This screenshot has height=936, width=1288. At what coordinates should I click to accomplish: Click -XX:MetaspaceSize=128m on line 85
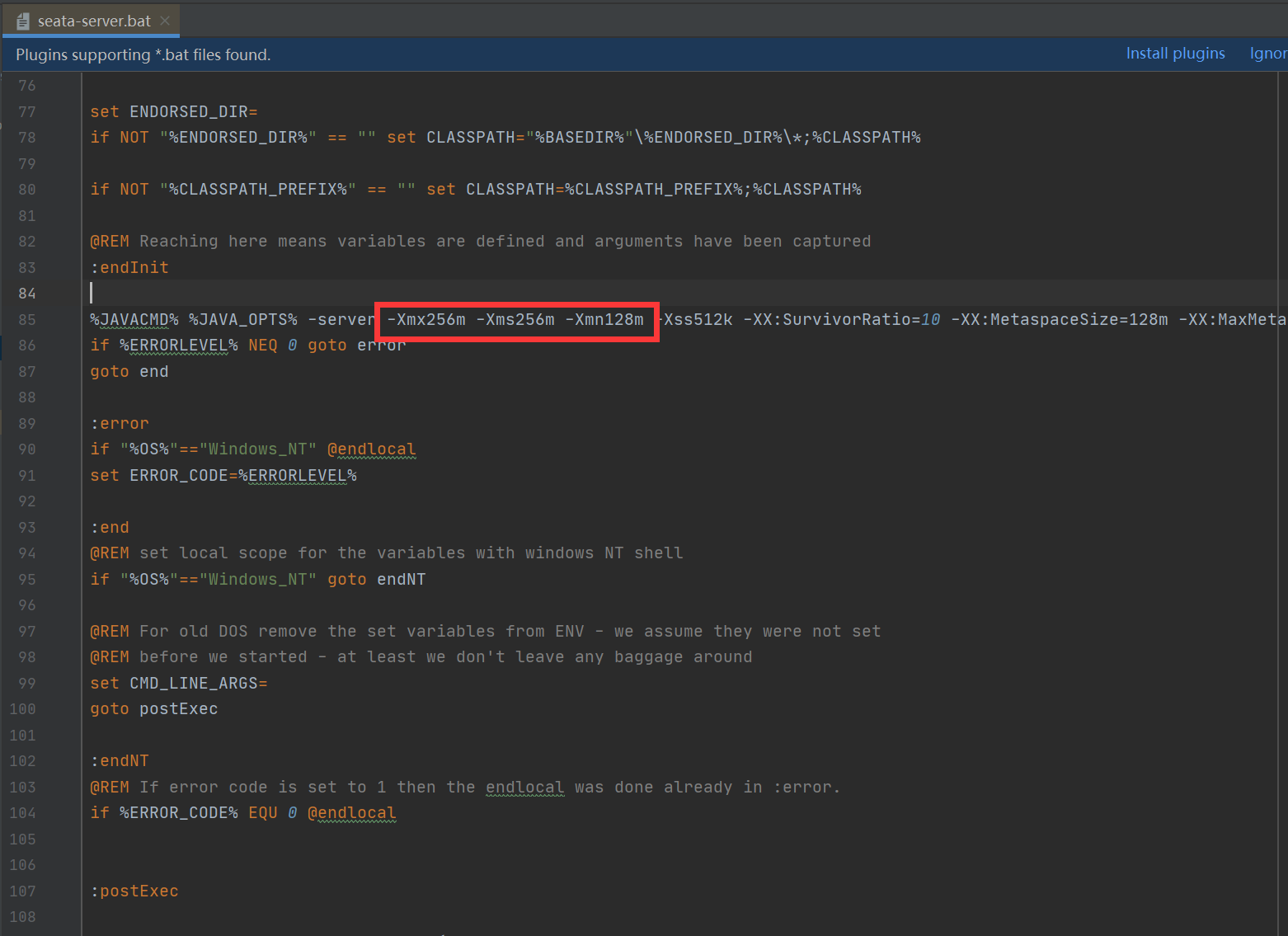pos(1060,319)
